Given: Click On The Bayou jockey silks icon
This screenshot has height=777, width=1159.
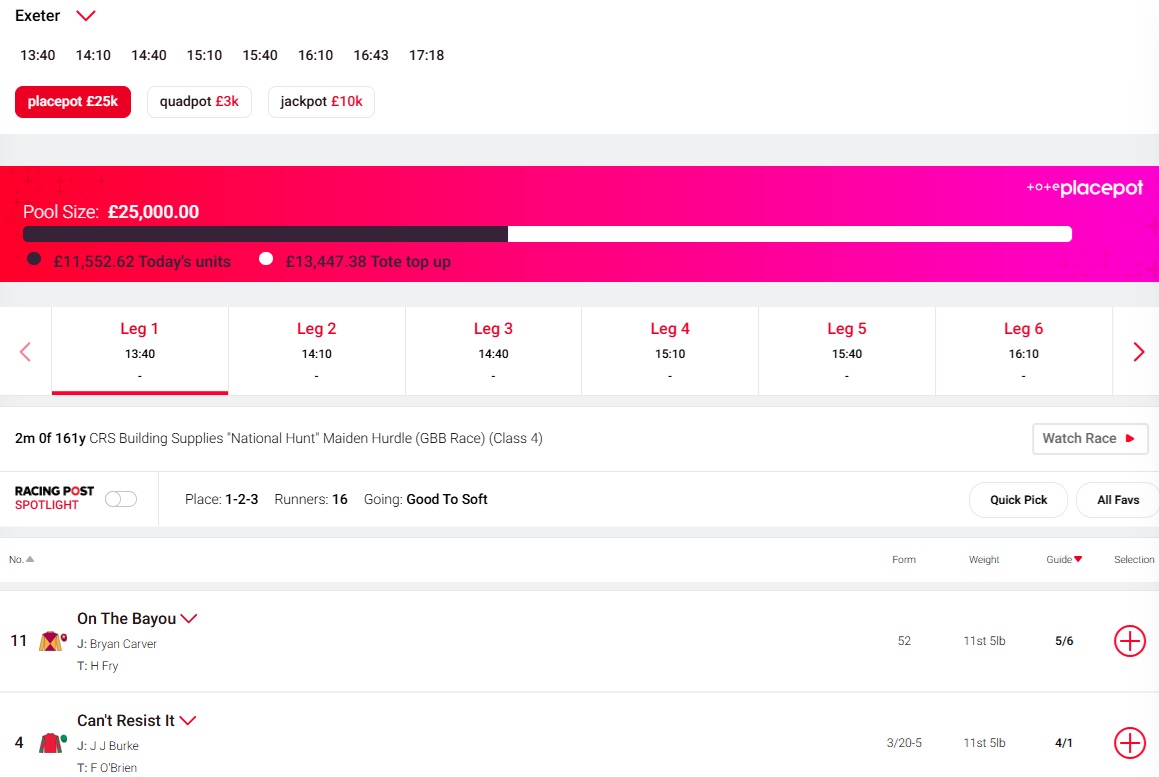Looking at the screenshot, I should (53, 641).
